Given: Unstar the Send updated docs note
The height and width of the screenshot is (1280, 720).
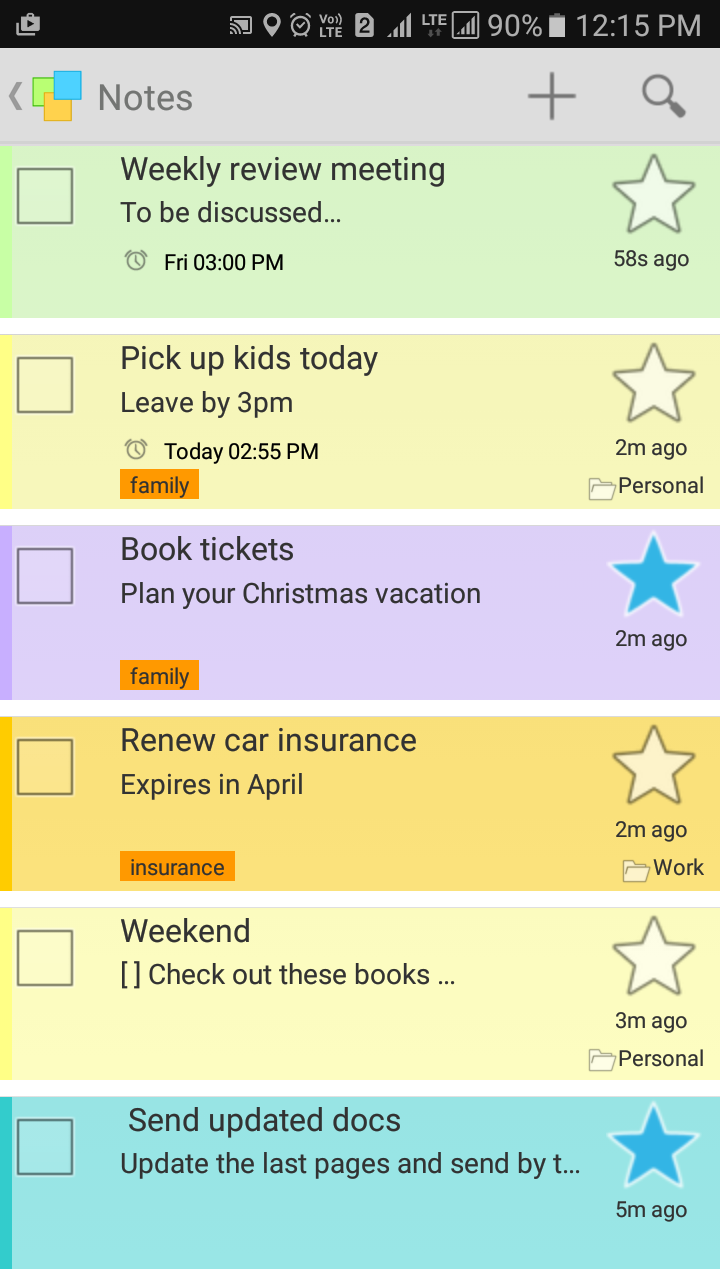Looking at the screenshot, I should (x=653, y=1146).
